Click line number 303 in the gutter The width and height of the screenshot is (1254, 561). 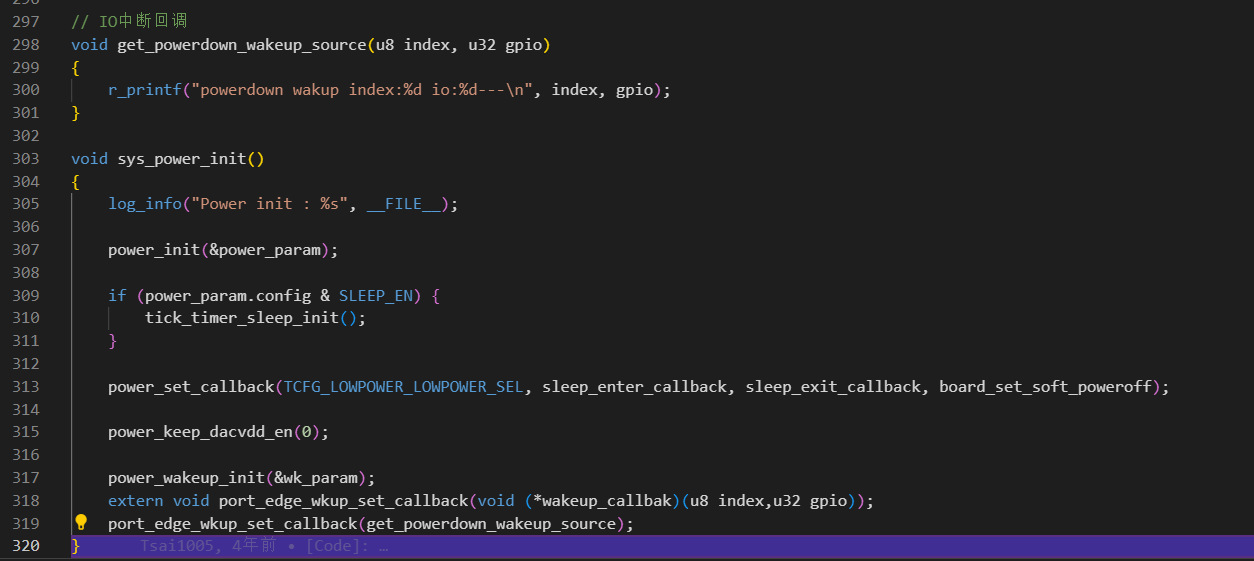26,158
